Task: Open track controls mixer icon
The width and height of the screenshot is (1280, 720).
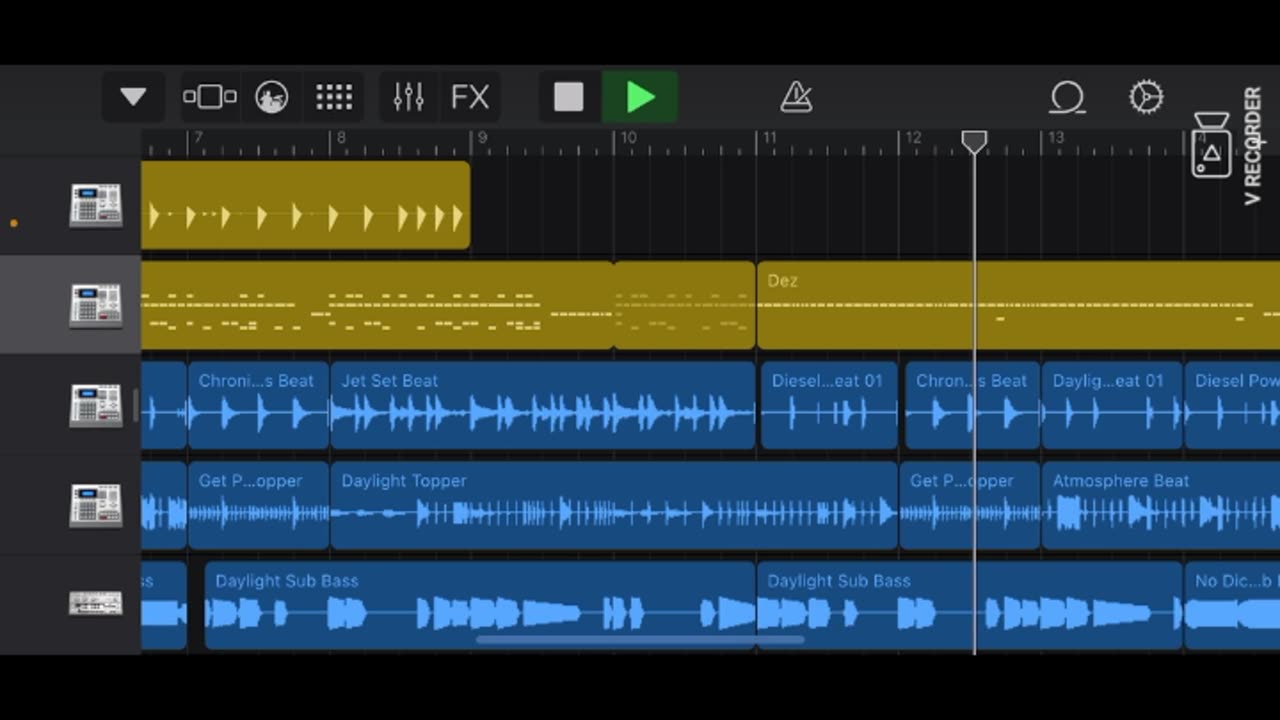Action: 408,97
